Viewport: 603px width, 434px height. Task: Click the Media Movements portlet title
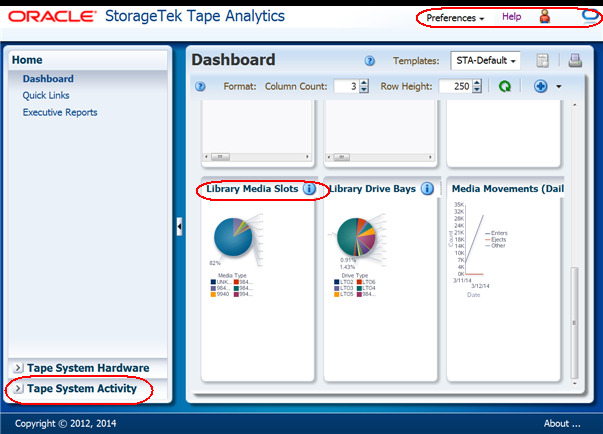508,189
